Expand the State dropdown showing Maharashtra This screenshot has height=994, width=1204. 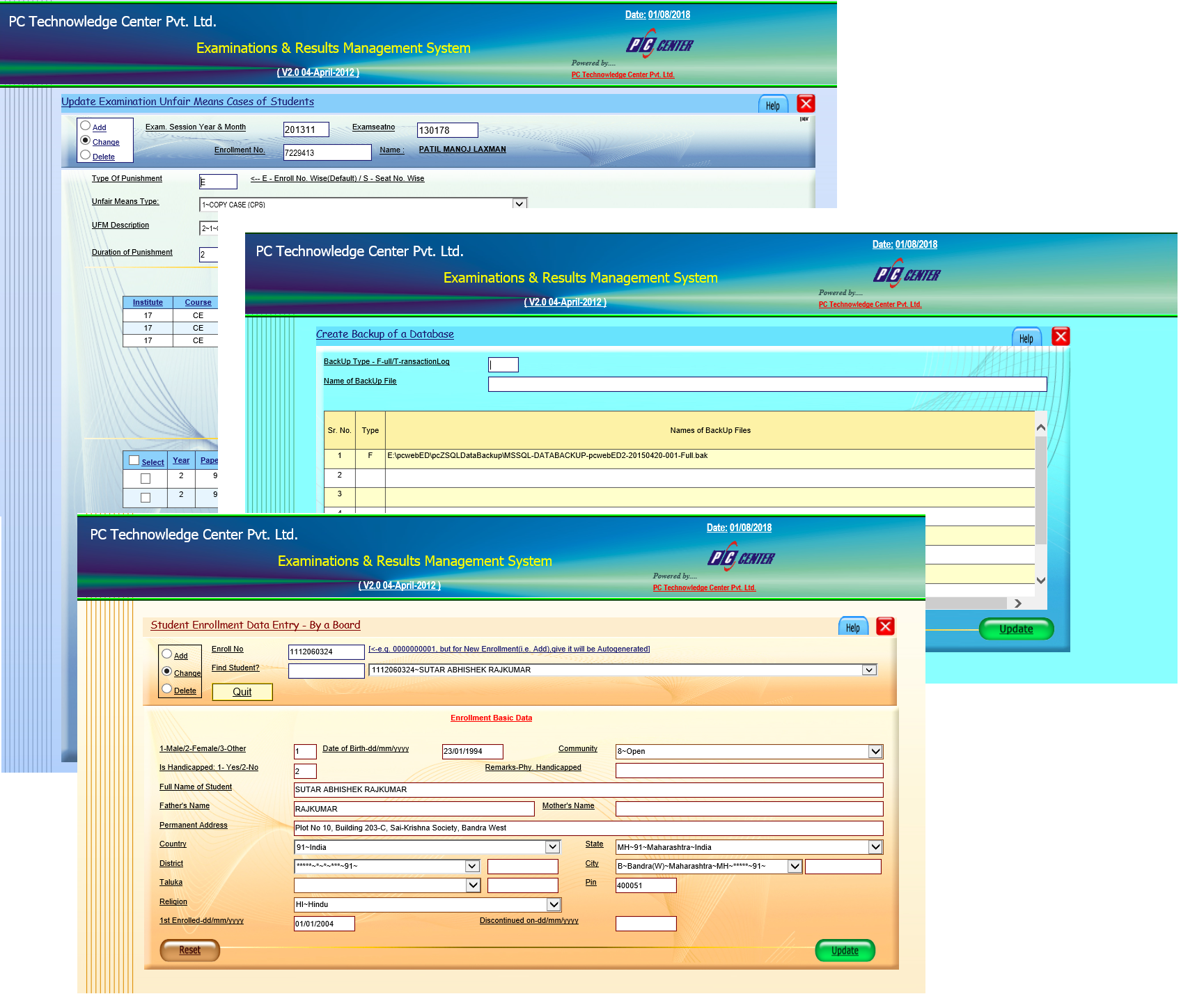click(875, 847)
